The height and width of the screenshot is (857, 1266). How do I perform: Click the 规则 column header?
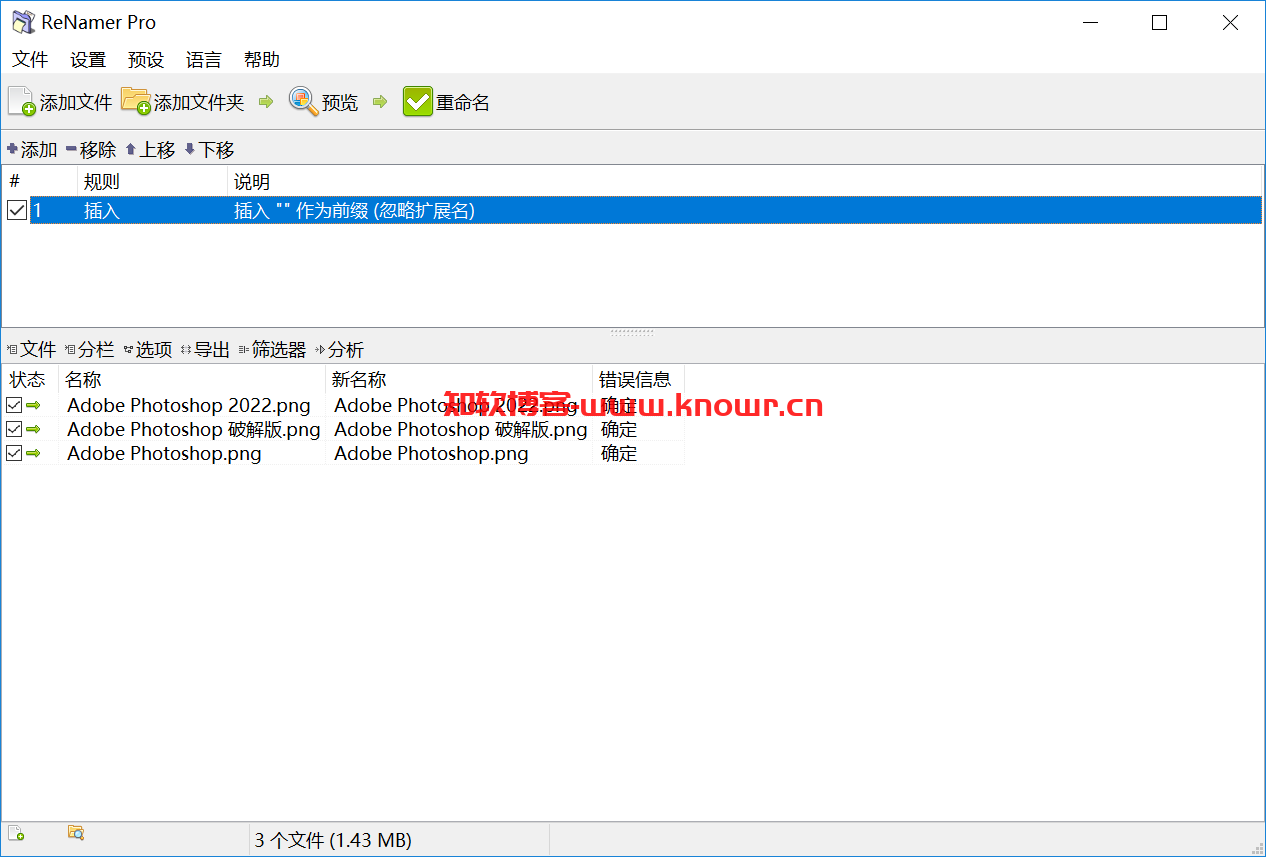tap(152, 181)
